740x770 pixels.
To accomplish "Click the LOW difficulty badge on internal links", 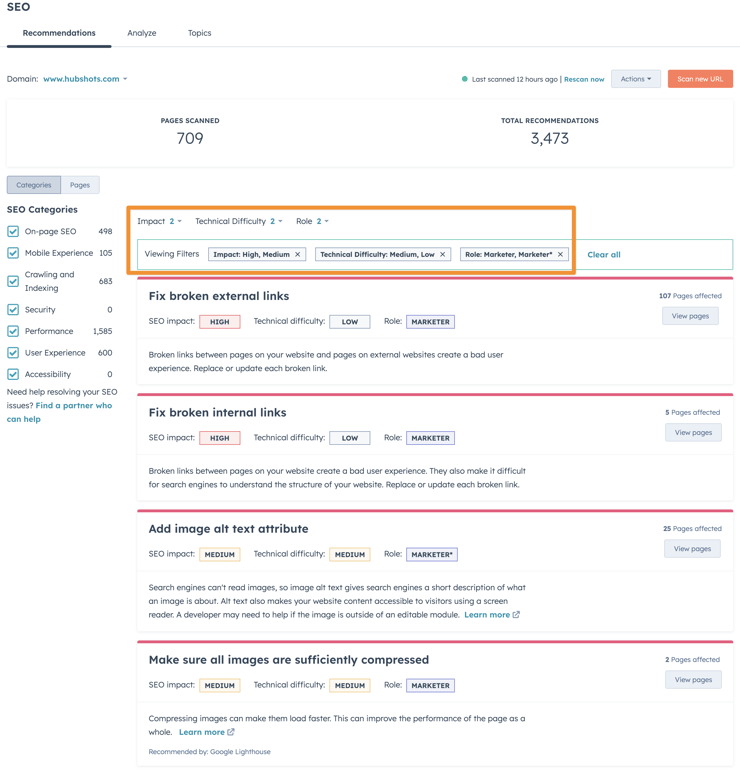I will (x=350, y=438).
